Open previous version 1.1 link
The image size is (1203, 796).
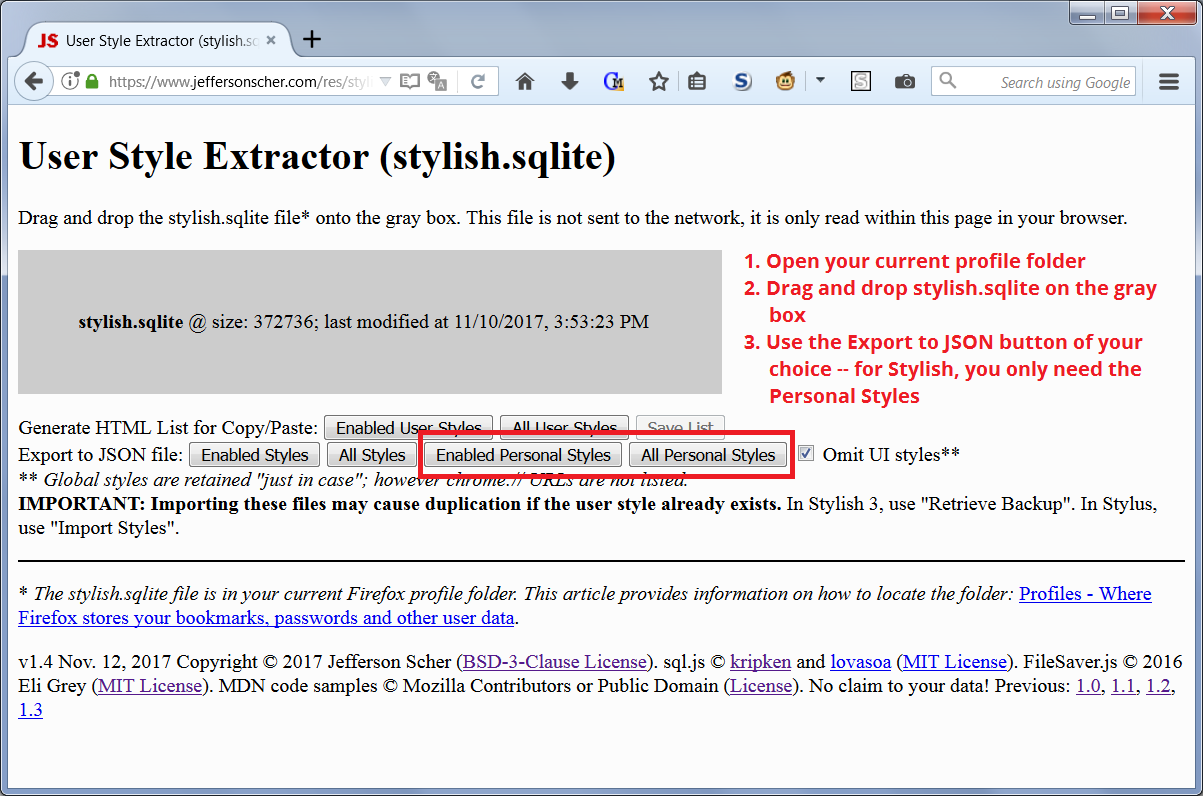tap(1123, 687)
